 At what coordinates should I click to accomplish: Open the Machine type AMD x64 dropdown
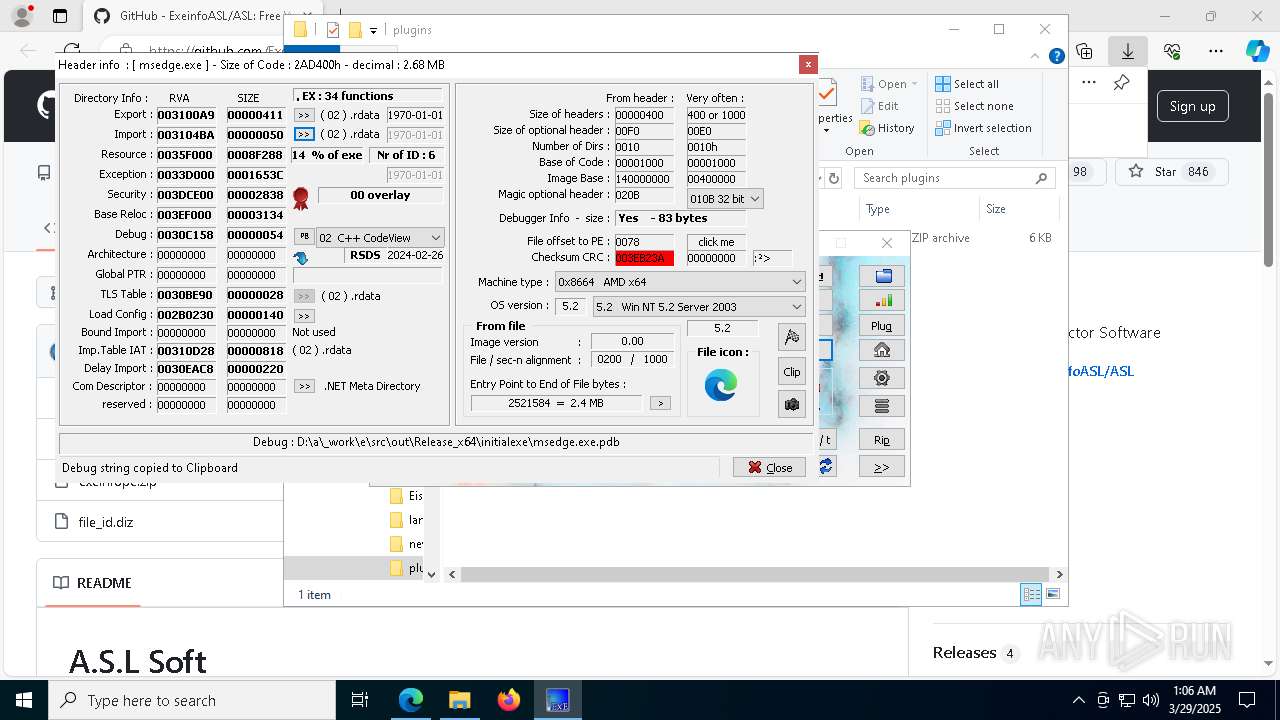tap(680, 282)
